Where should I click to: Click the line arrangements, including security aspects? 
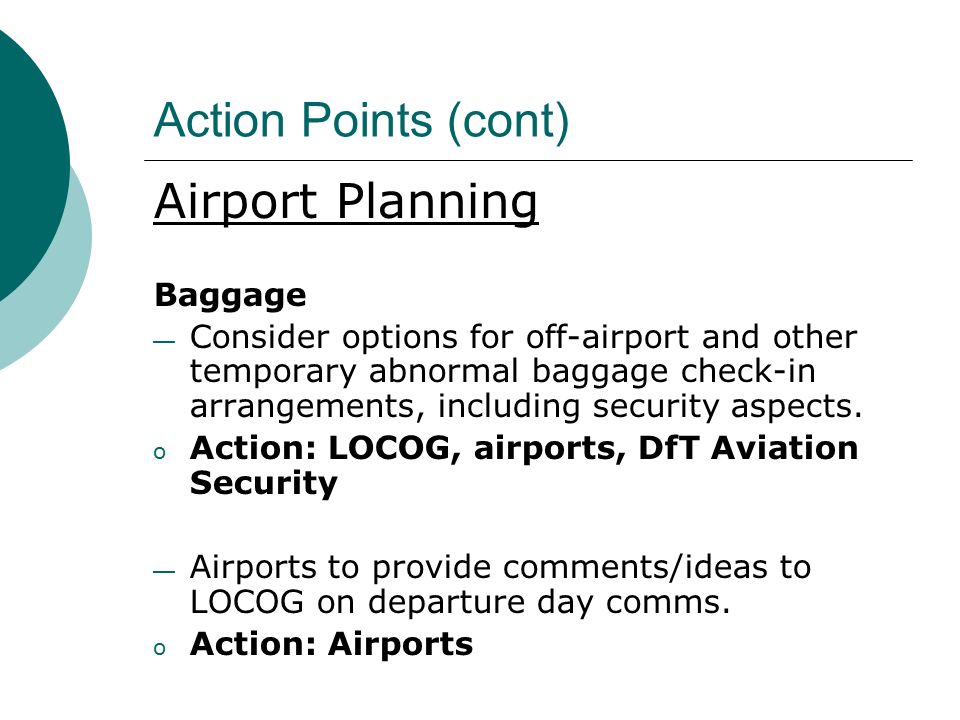tap(526, 406)
